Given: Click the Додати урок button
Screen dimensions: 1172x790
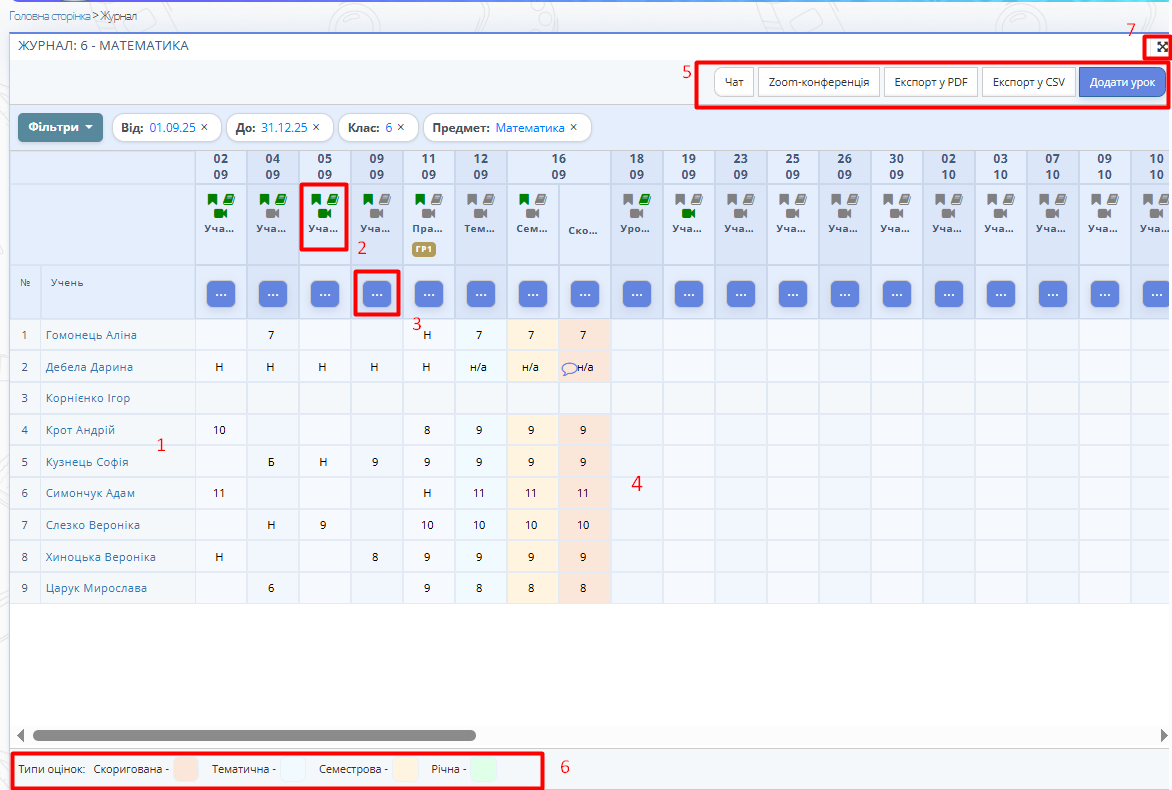Looking at the screenshot, I should coord(1121,82).
